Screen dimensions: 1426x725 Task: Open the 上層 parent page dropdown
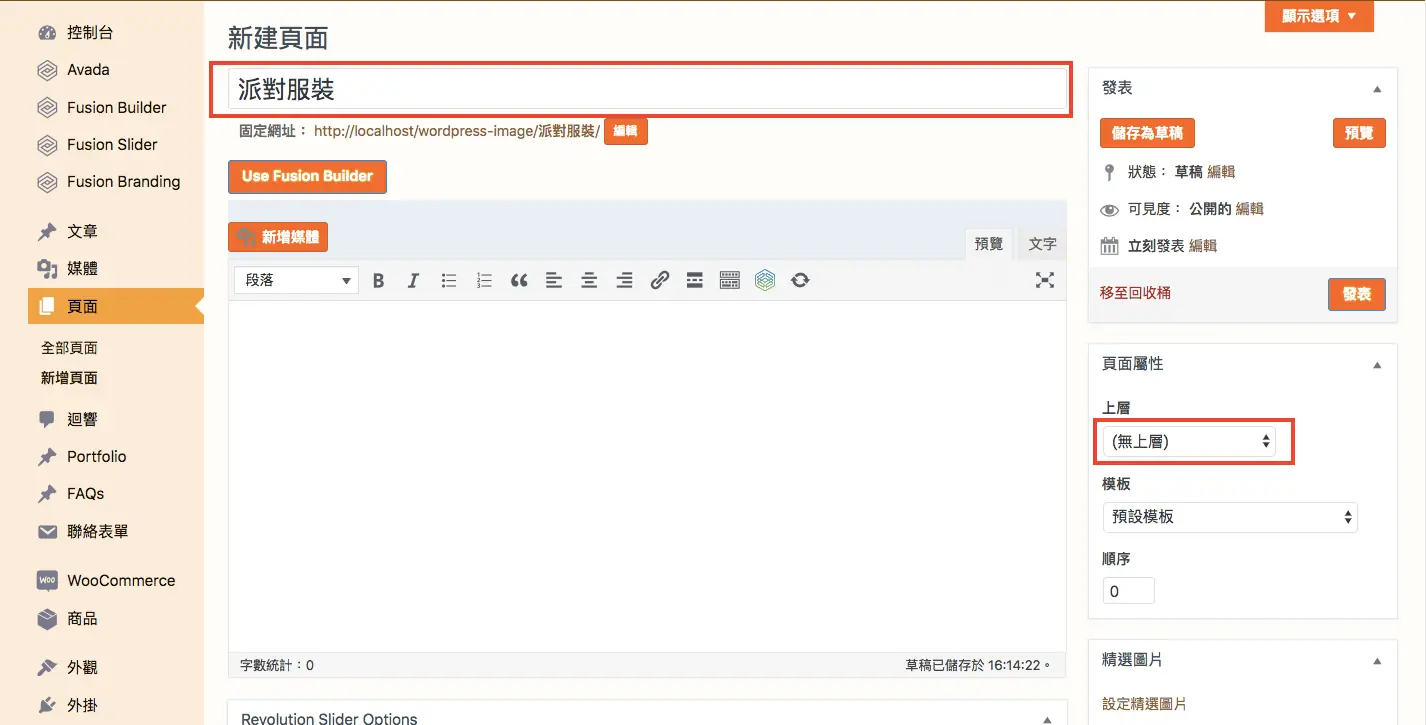(1189, 441)
